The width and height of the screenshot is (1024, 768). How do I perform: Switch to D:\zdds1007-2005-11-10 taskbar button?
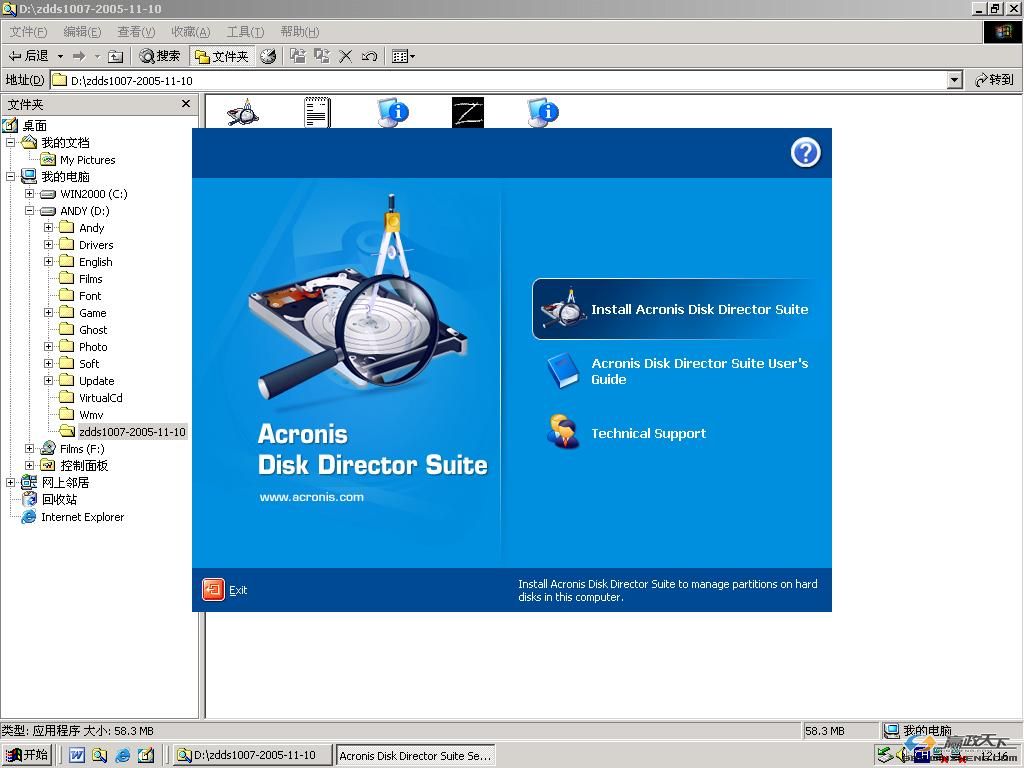pos(253,755)
